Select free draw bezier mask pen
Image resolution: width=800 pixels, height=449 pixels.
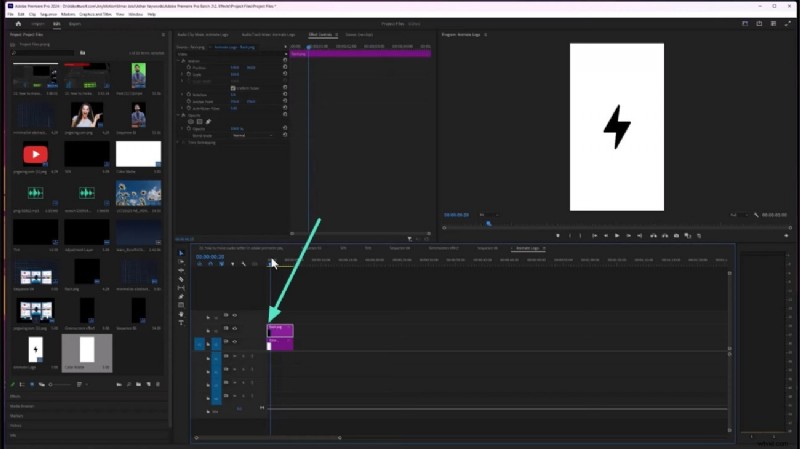[208, 121]
